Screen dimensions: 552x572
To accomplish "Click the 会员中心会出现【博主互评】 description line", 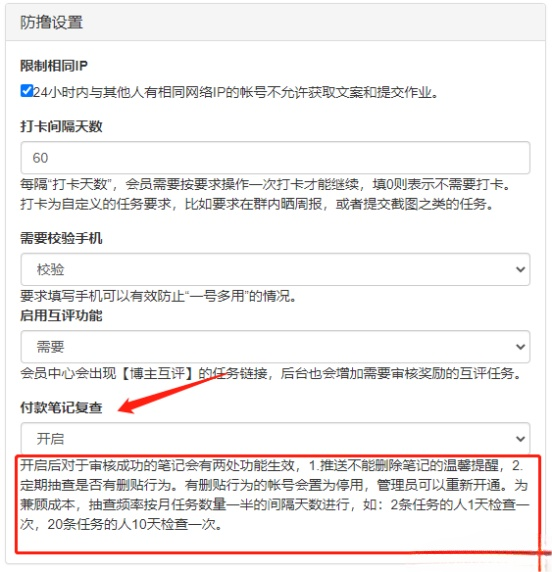I will (271, 373).
